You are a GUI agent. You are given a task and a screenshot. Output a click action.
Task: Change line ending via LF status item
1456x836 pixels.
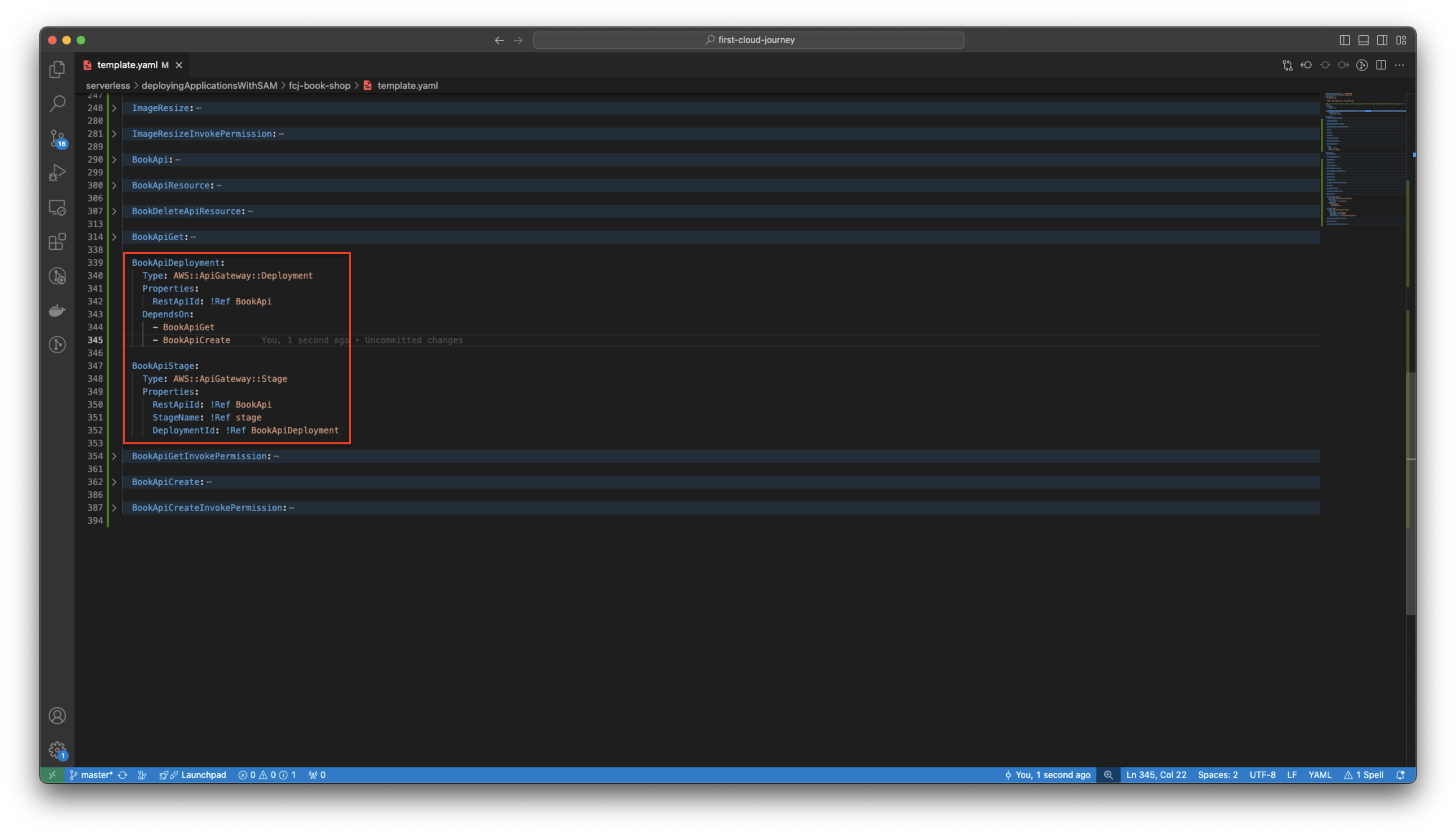1292,775
